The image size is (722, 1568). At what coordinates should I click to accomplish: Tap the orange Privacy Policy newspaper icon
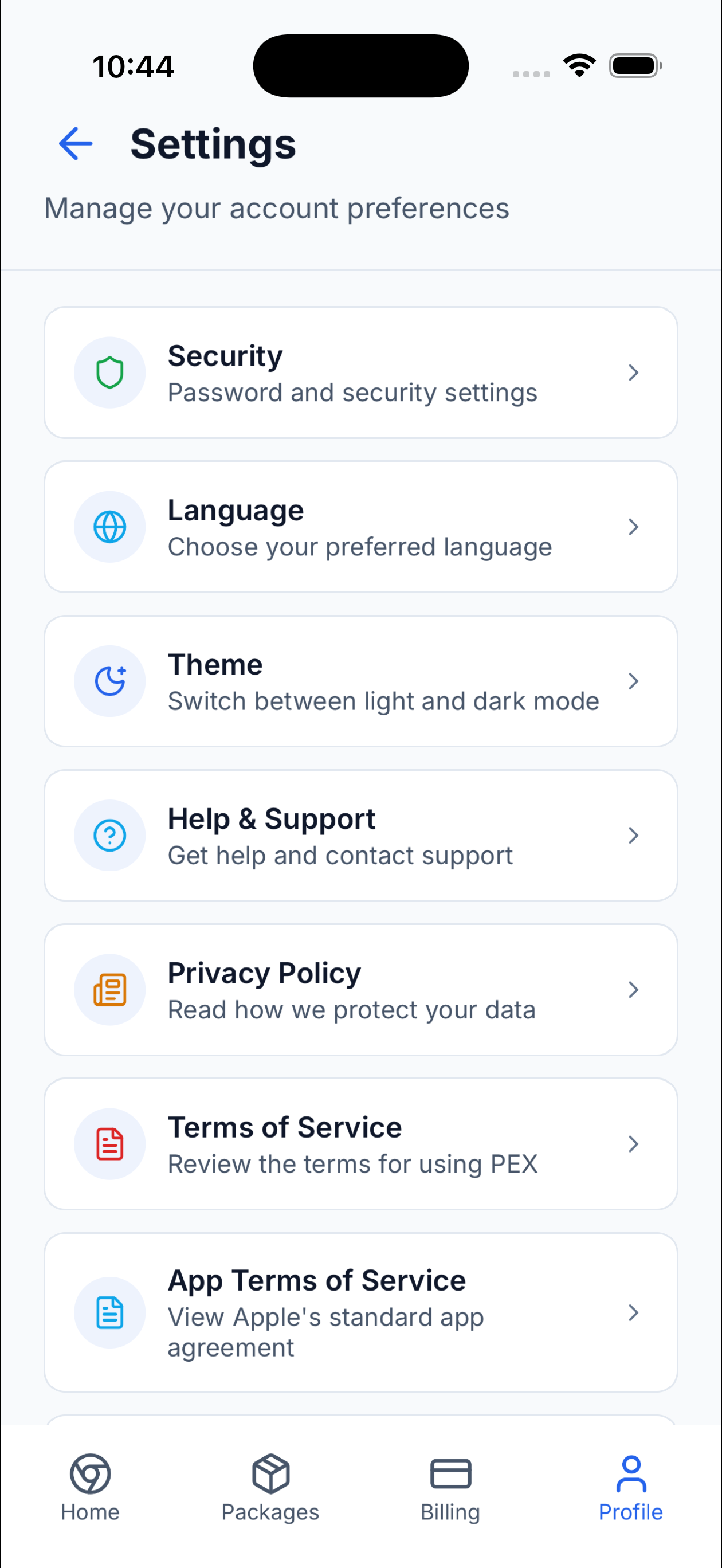pos(109,989)
